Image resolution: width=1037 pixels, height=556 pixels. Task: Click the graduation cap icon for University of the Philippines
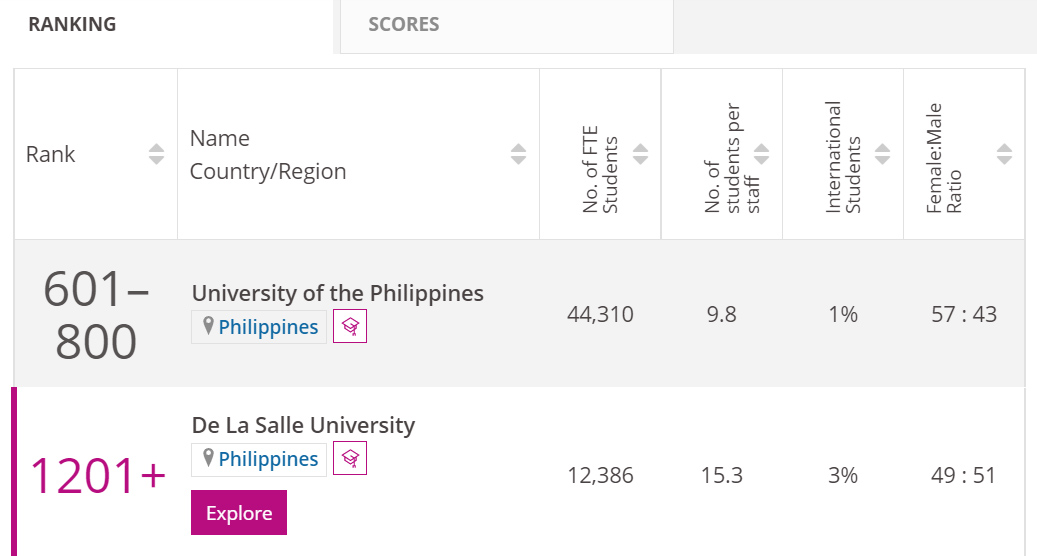pos(350,327)
